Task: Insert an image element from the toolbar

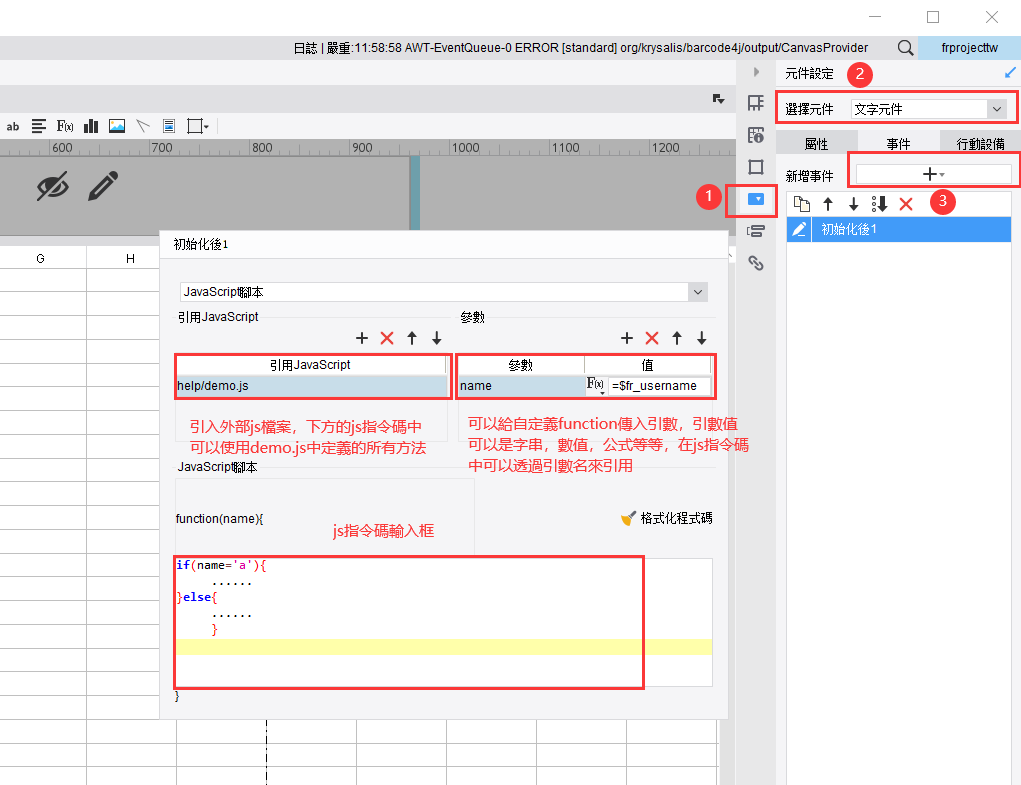Action: click(x=115, y=126)
